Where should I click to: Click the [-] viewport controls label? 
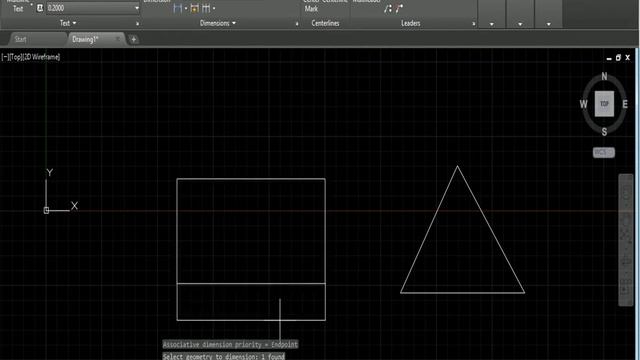(5, 57)
